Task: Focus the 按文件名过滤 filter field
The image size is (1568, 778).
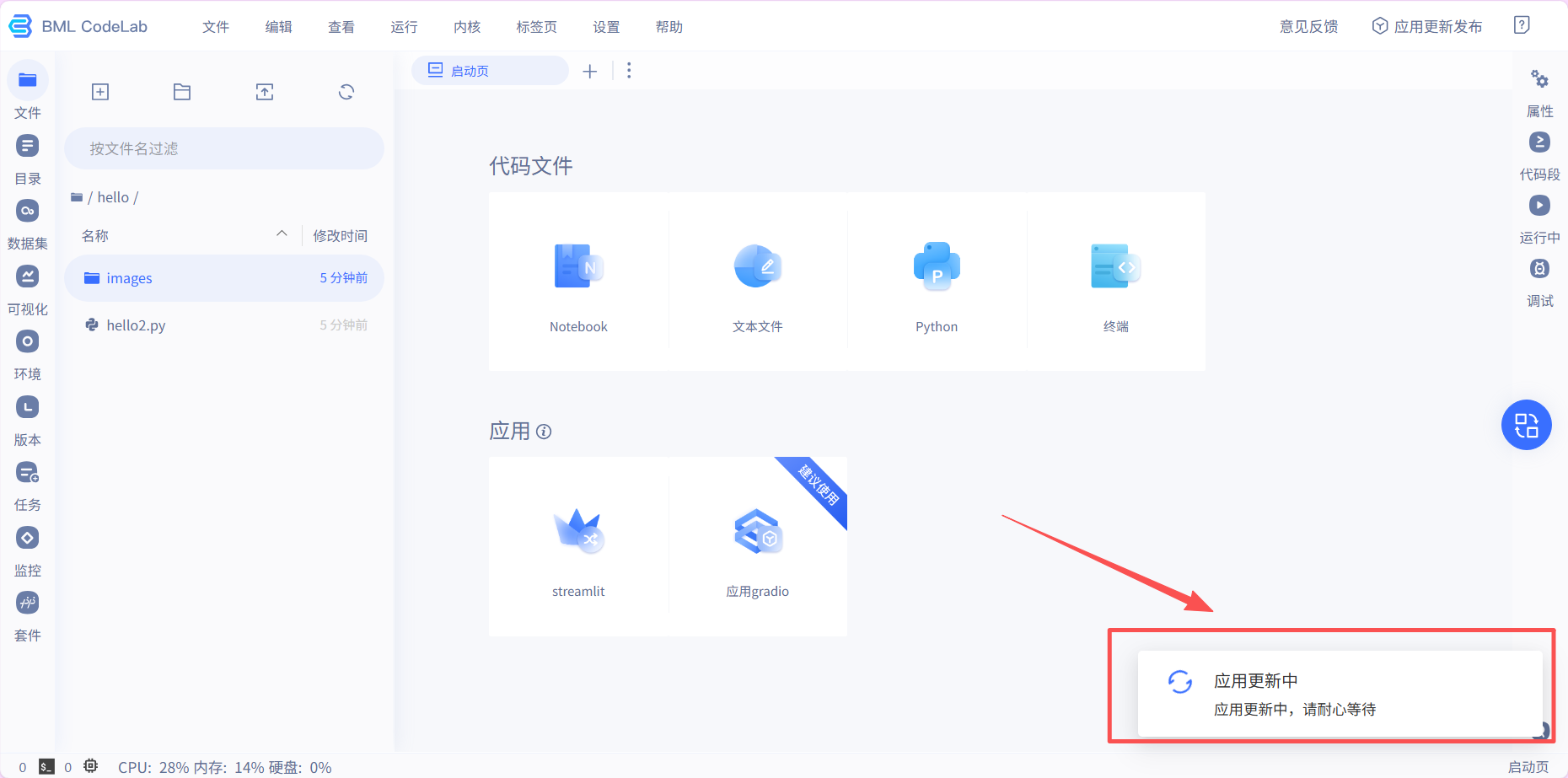Action: tap(224, 148)
